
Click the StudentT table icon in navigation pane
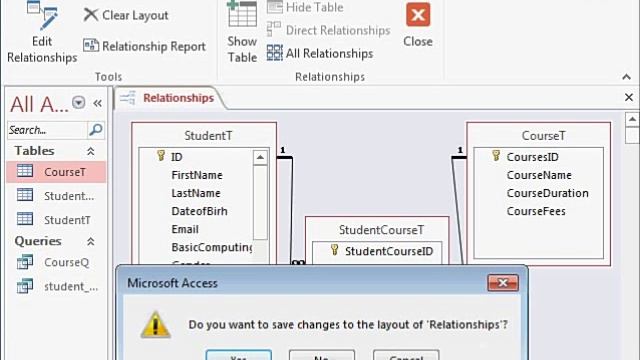tap(25, 219)
